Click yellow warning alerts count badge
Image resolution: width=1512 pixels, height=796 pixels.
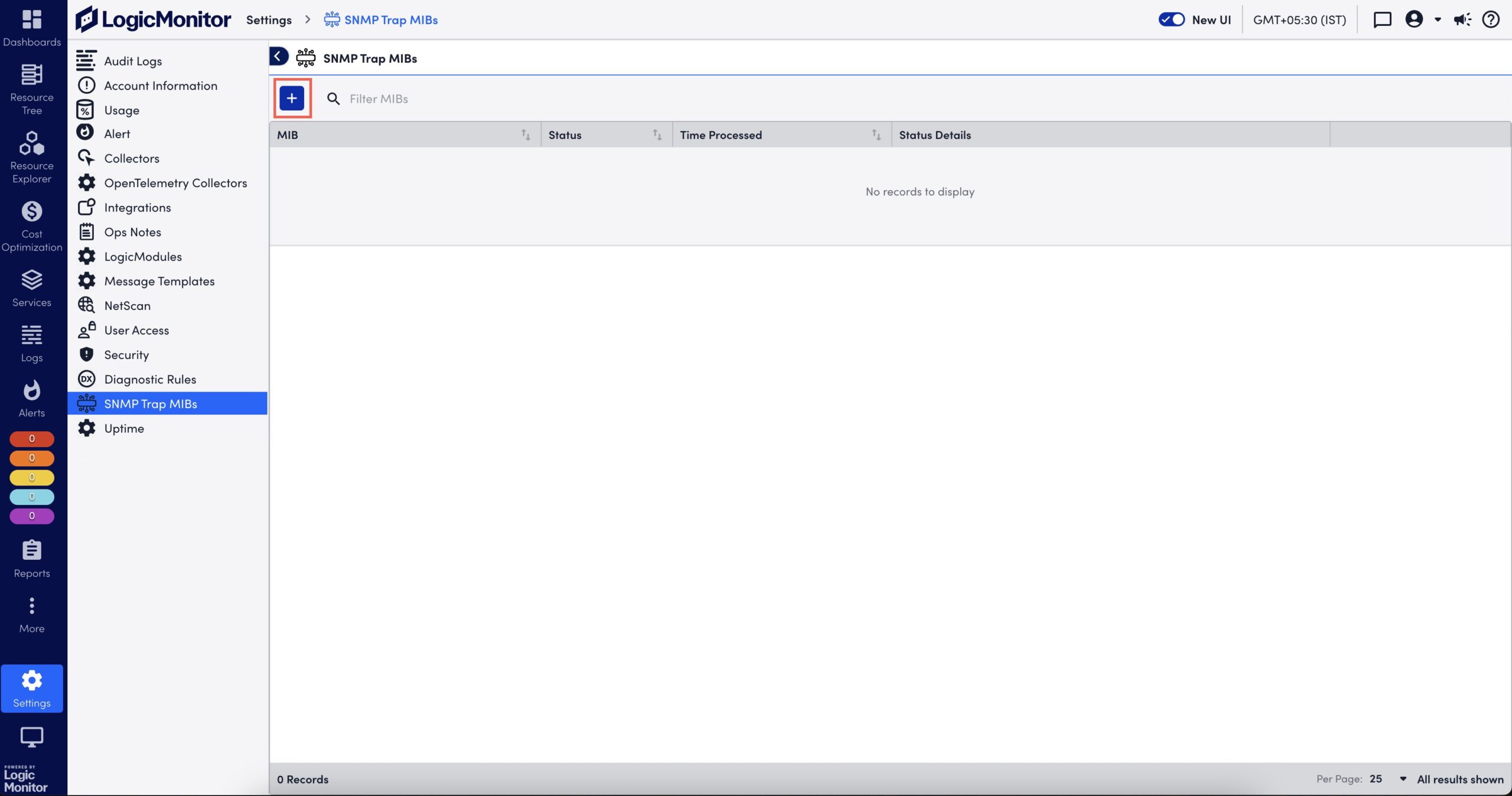32,477
